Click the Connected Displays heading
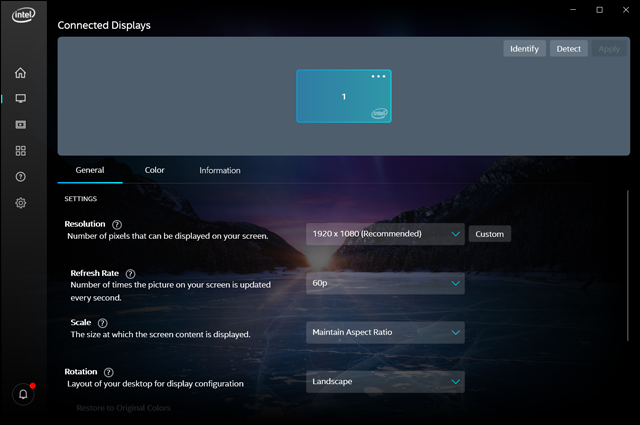 (104, 25)
